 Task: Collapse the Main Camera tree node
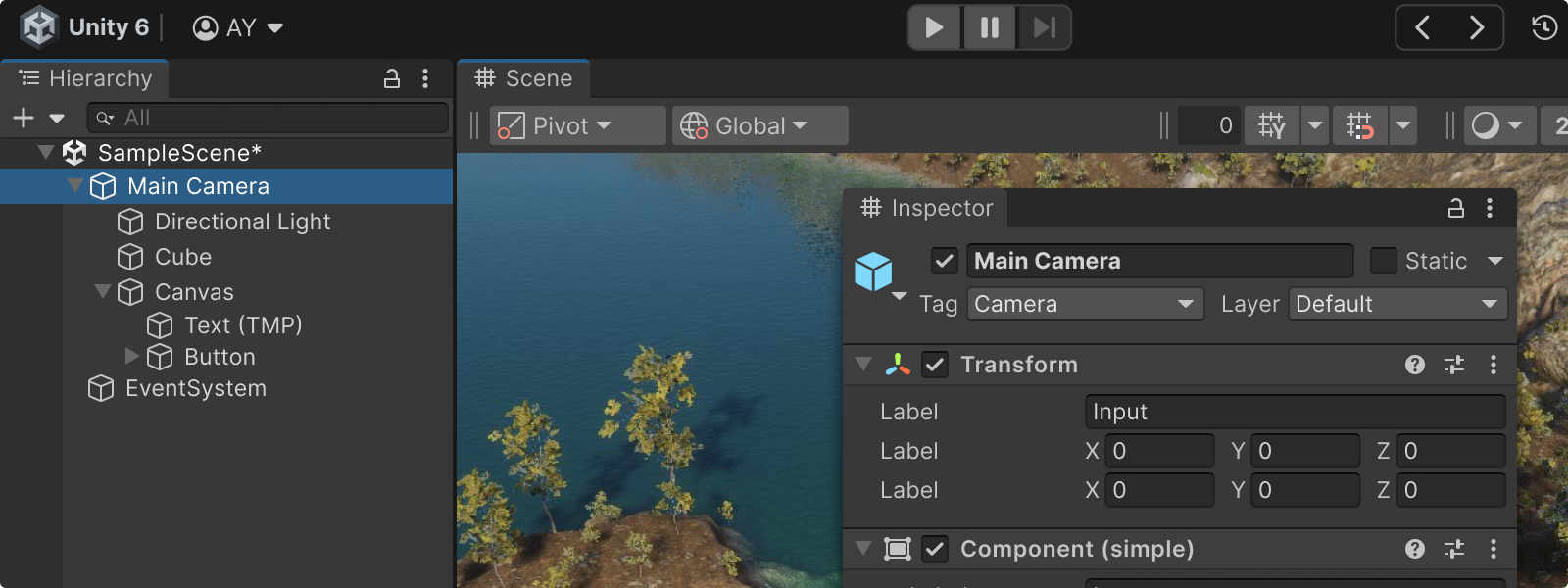tap(74, 185)
